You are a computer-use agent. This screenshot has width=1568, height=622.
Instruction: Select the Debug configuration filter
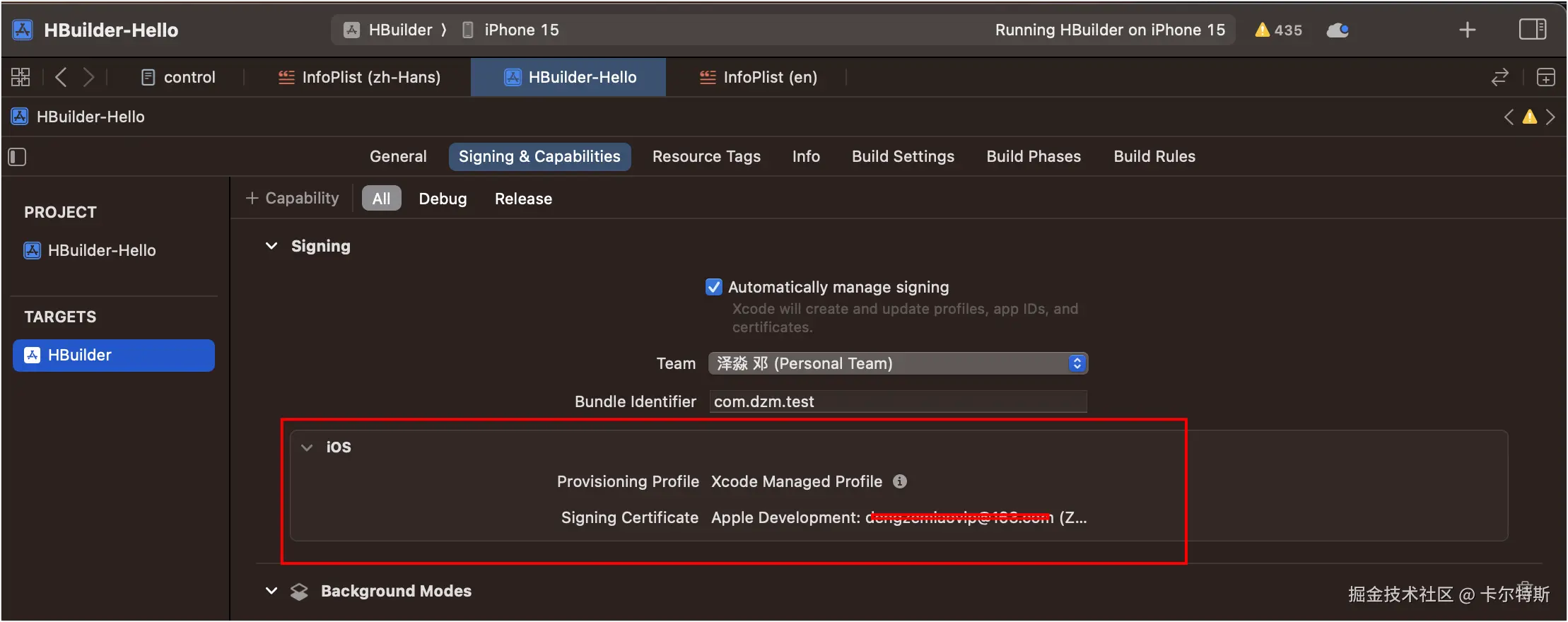click(x=443, y=199)
